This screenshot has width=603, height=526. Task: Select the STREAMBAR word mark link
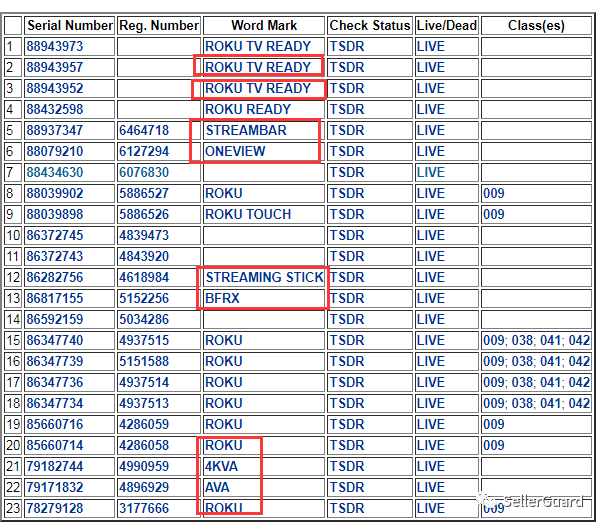click(246, 130)
